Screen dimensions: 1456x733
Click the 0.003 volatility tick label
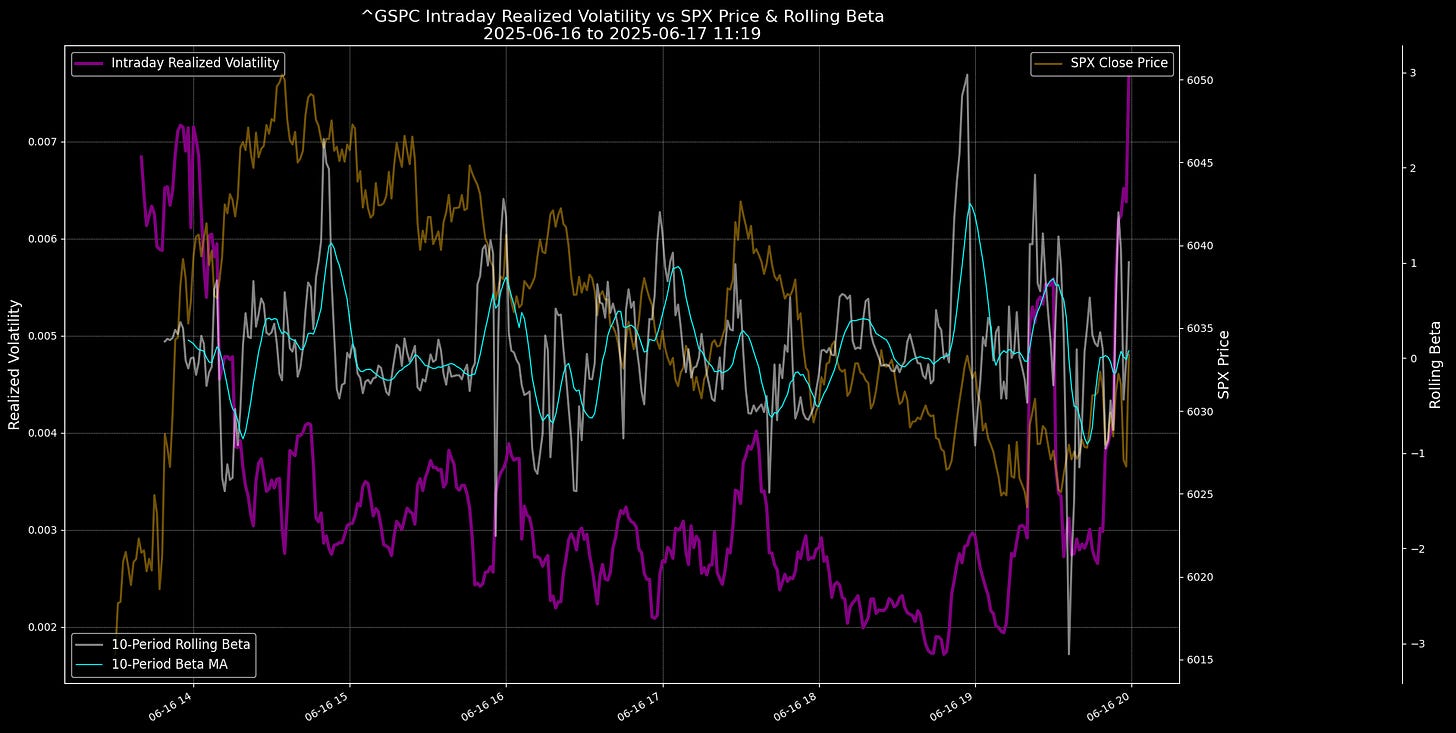[x=43, y=530]
